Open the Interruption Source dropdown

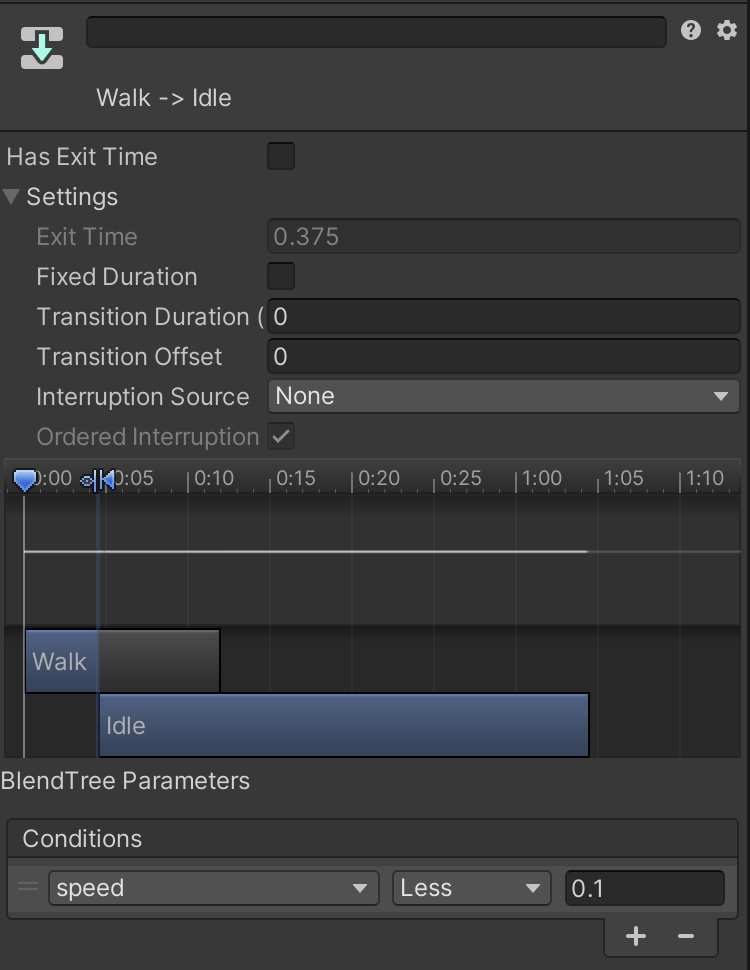(x=503, y=396)
